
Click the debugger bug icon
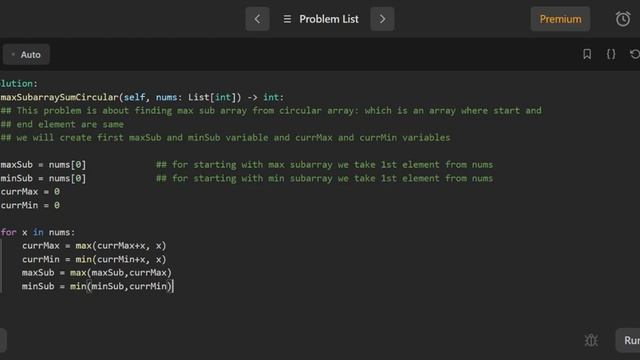[x=591, y=340]
